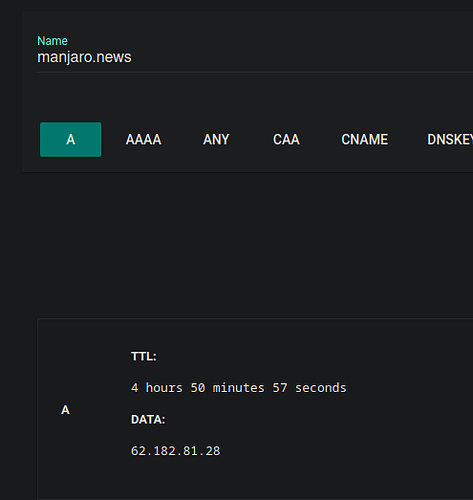Switch to the CNAME record tab

coord(365,139)
